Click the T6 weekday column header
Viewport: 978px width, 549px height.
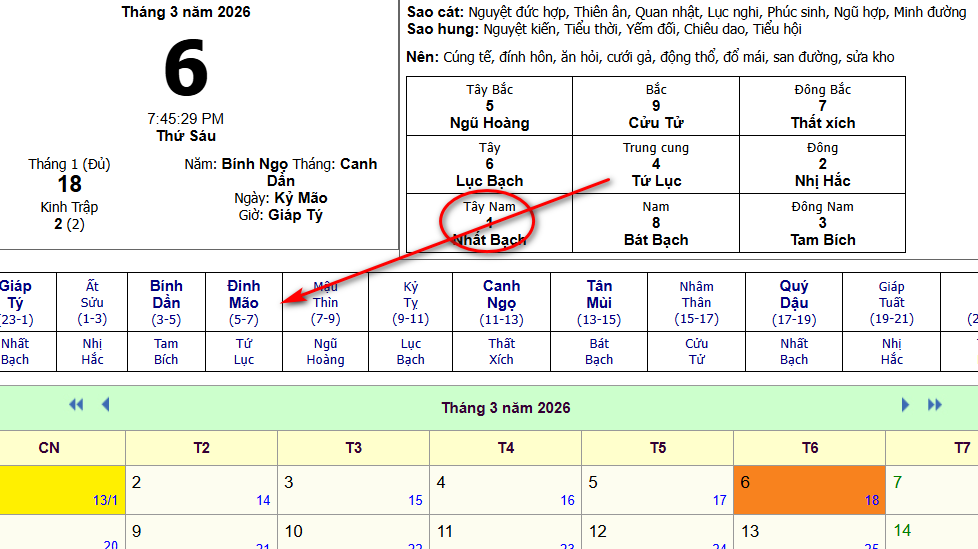[809, 448]
